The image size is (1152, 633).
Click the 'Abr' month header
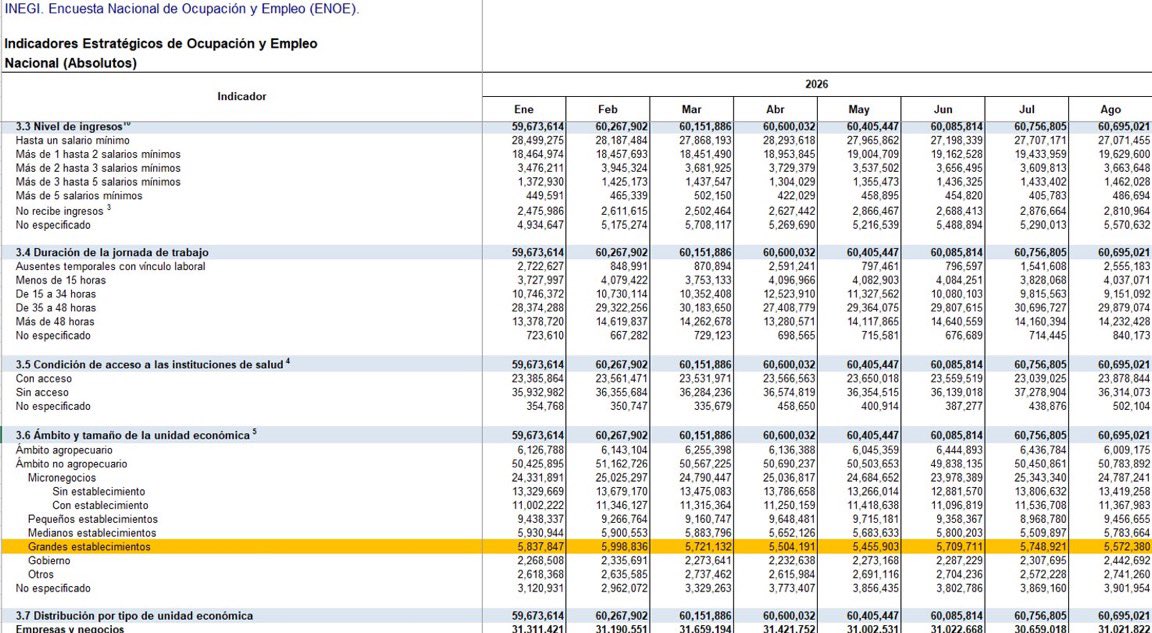[x=775, y=109]
